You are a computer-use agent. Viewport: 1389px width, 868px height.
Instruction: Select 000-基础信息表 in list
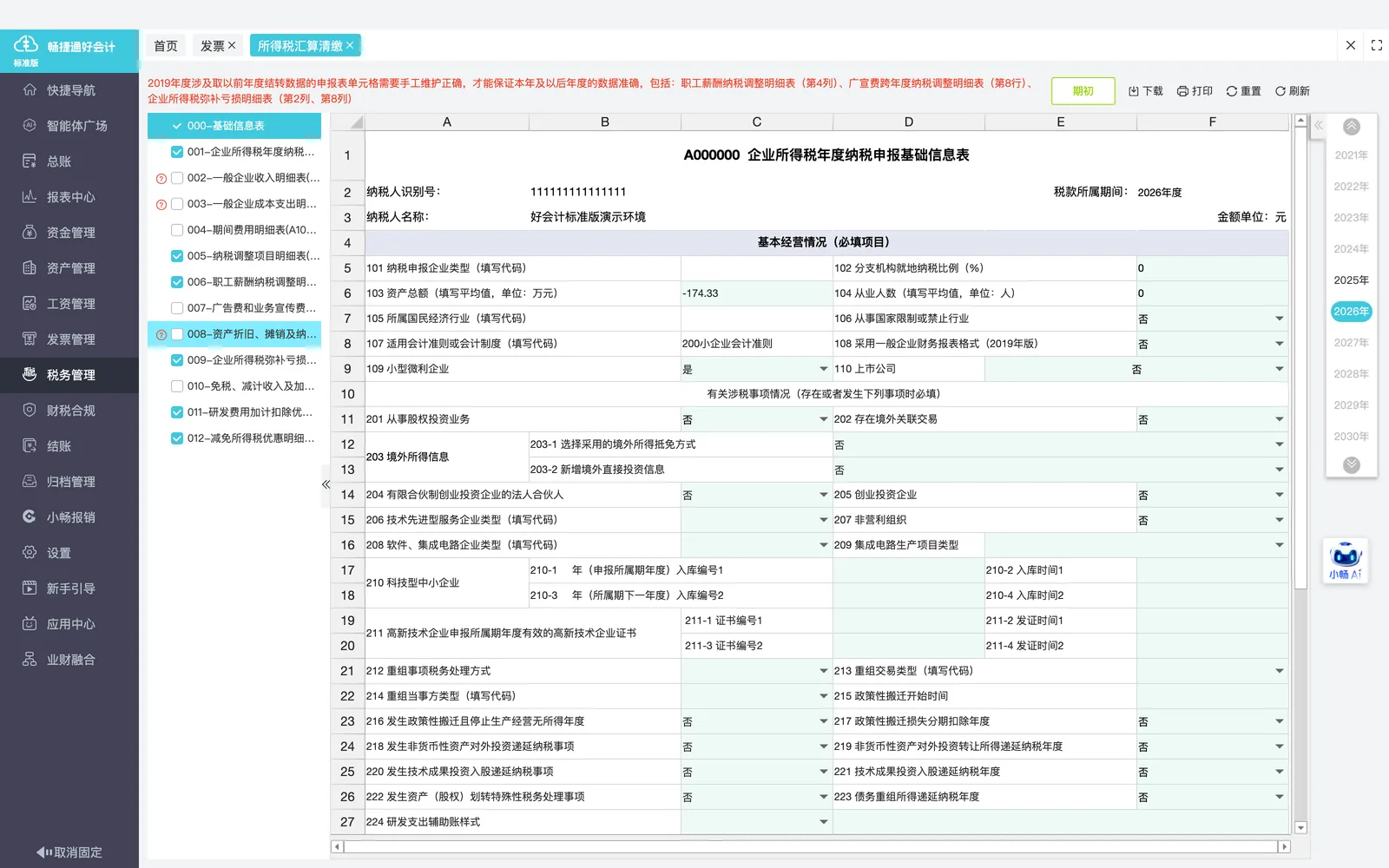click(x=234, y=126)
